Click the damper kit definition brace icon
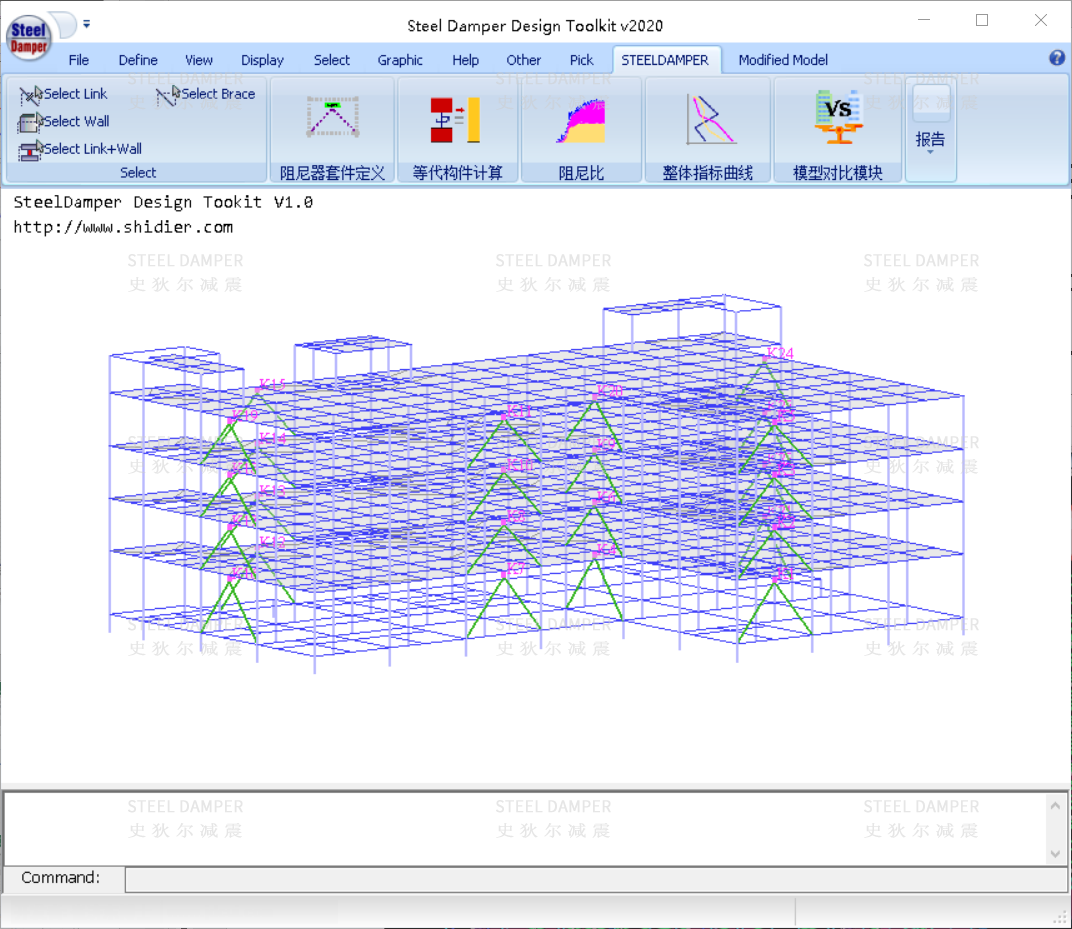 (x=332, y=117)
